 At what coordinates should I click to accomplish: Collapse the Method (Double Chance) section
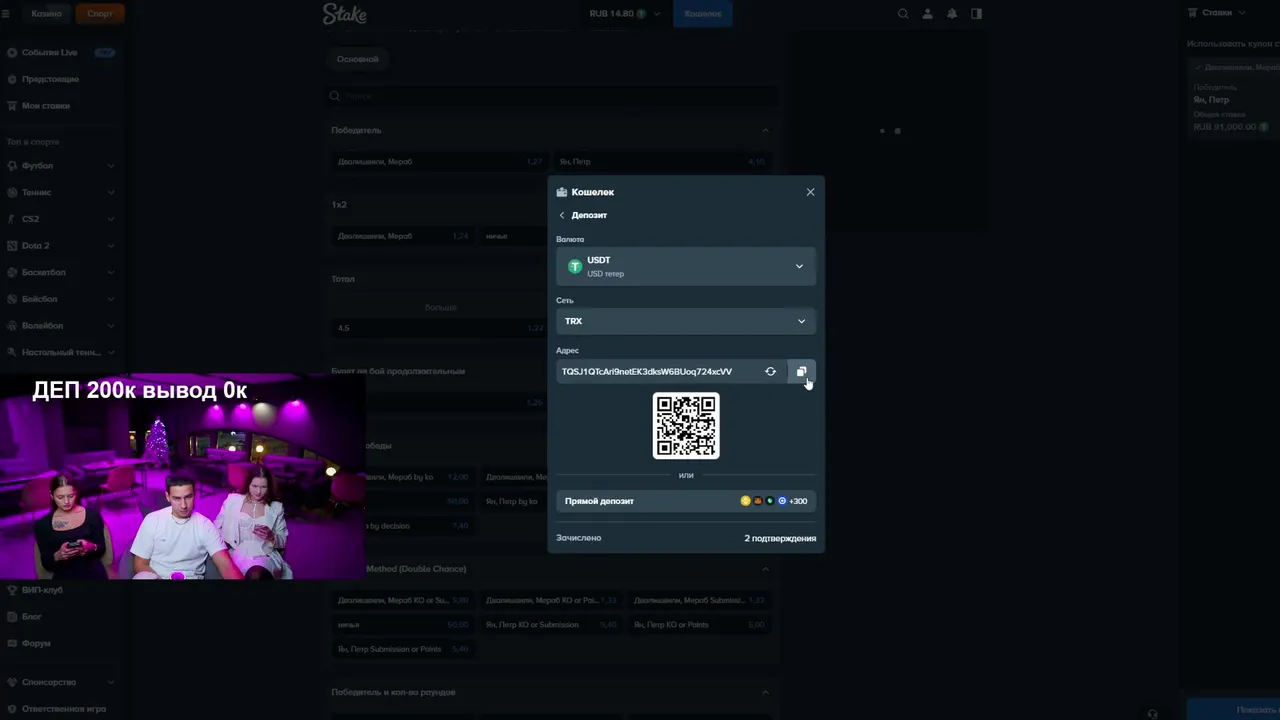[765, 569]
